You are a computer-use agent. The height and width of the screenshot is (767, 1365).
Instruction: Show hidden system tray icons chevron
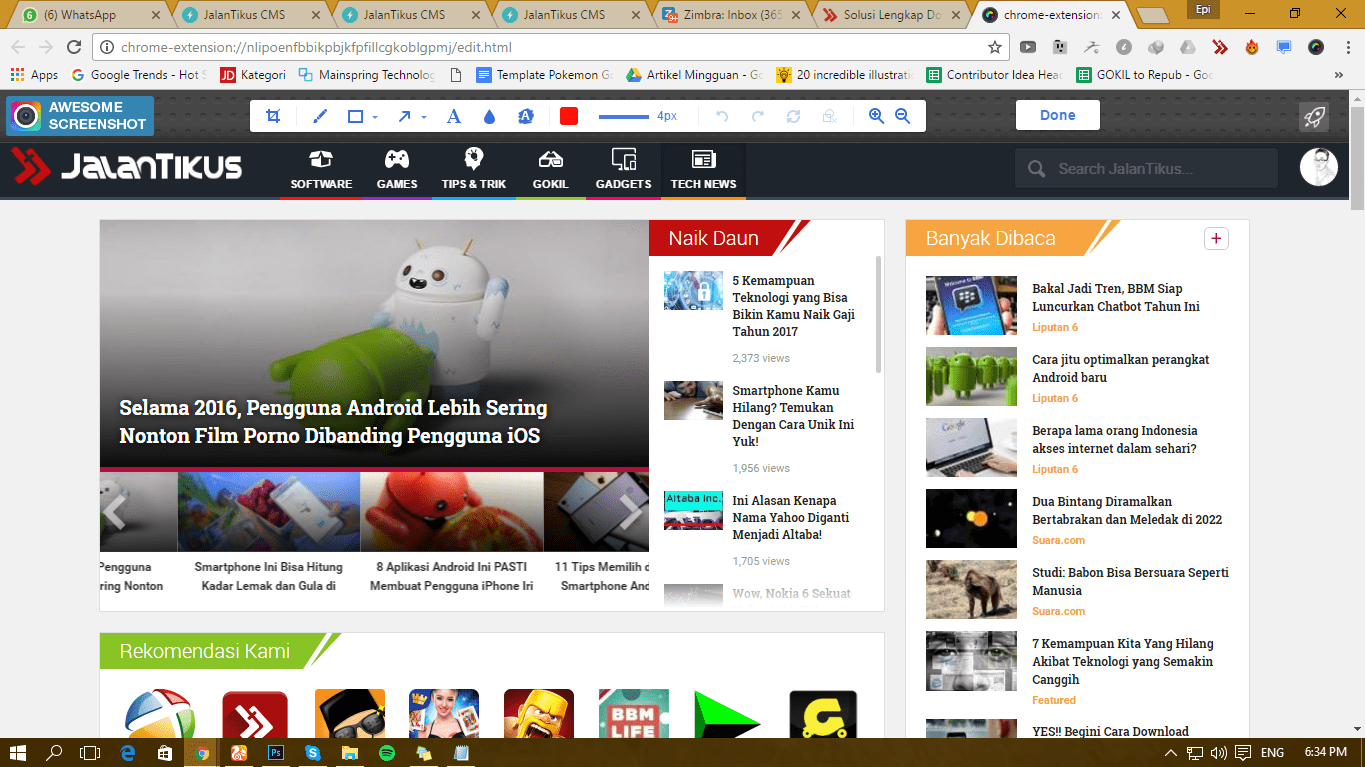(1171, 752)
